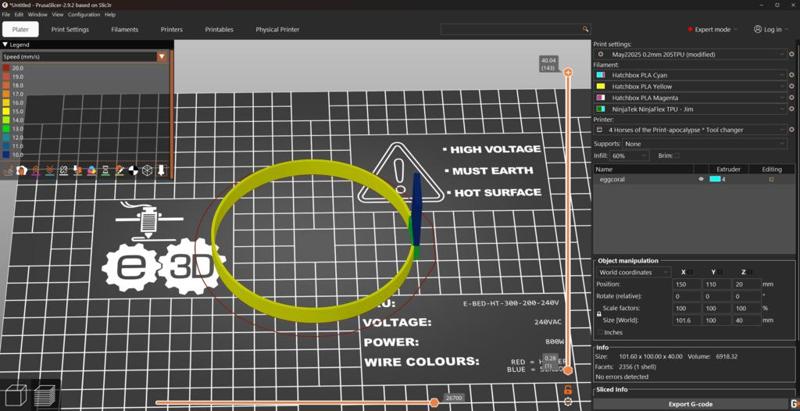The height and width of the screenshot is (411, 800).
Task: Open the vertical slider settings cog
Action: pos(568,402)
